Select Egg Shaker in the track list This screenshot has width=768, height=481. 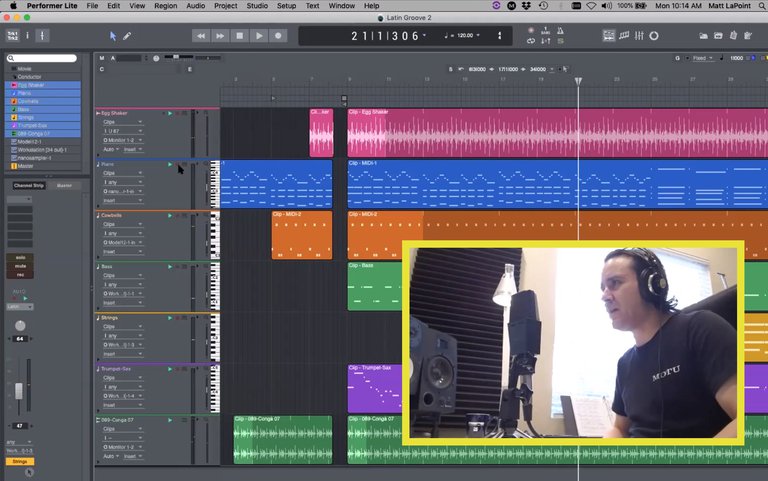43,85
